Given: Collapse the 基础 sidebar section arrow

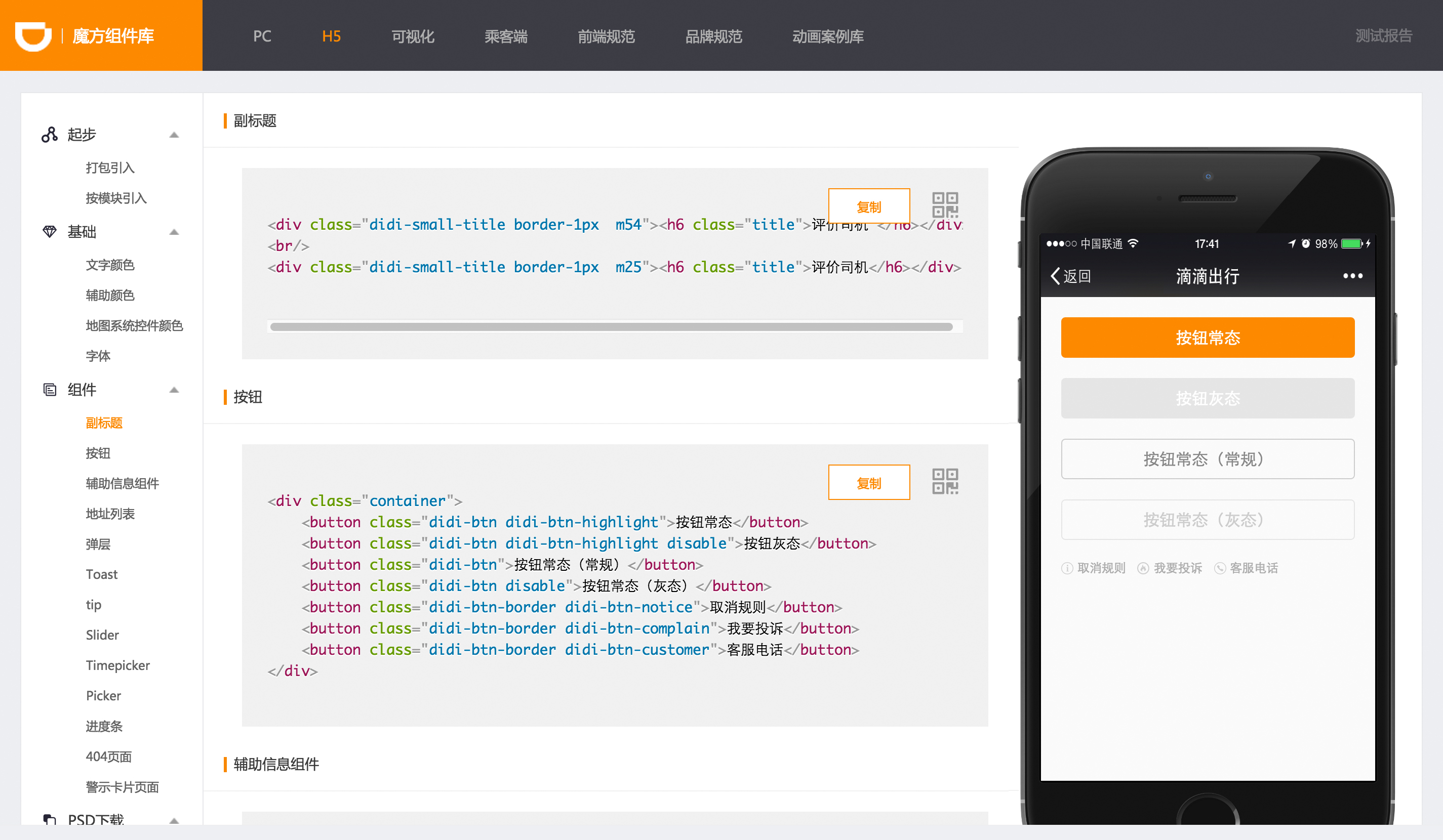Looking at the screenshot, I should [x=174, y=232].
